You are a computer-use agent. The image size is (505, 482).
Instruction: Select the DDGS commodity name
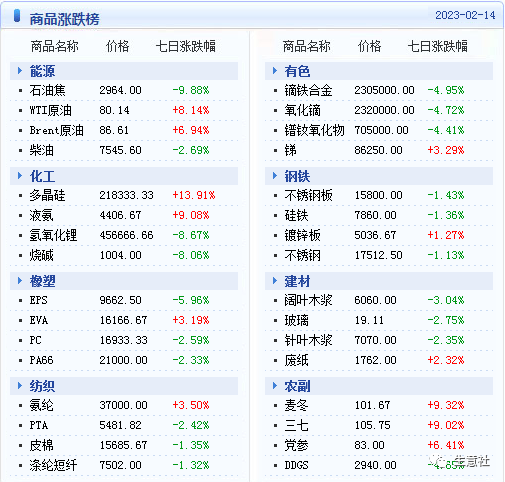296,465
